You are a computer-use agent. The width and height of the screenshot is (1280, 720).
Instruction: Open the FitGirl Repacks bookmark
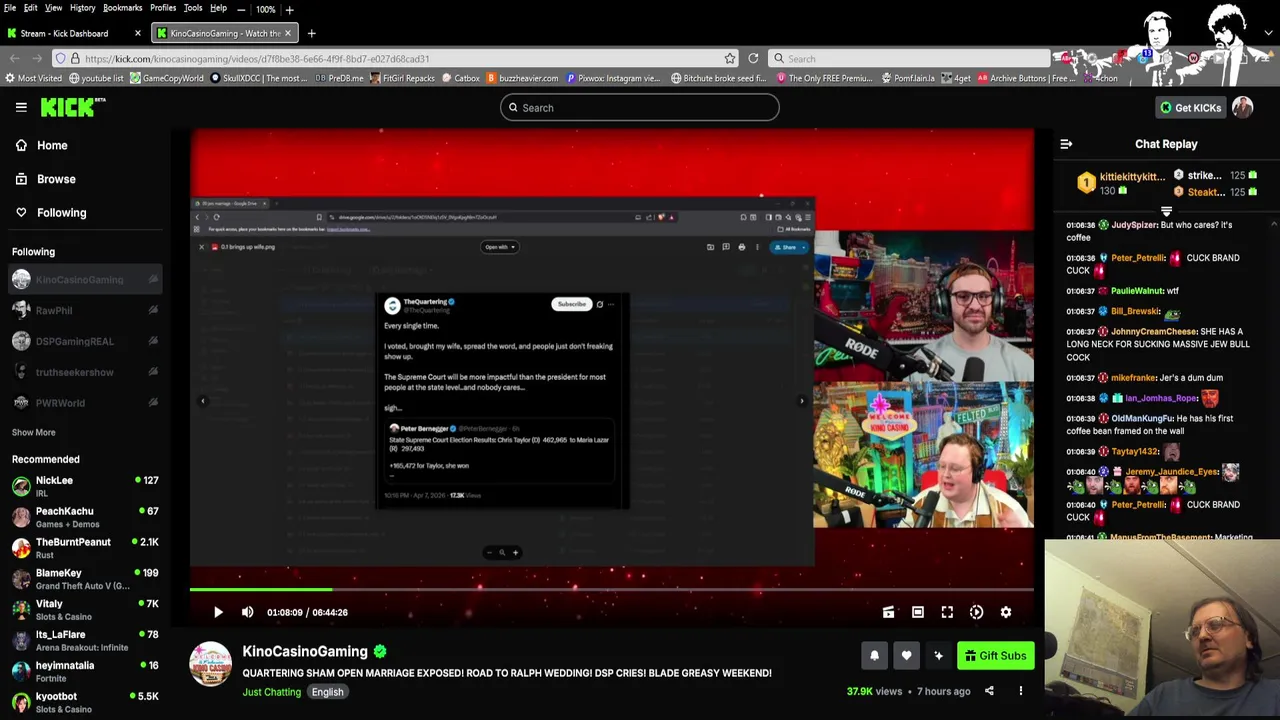coord(402,78)
